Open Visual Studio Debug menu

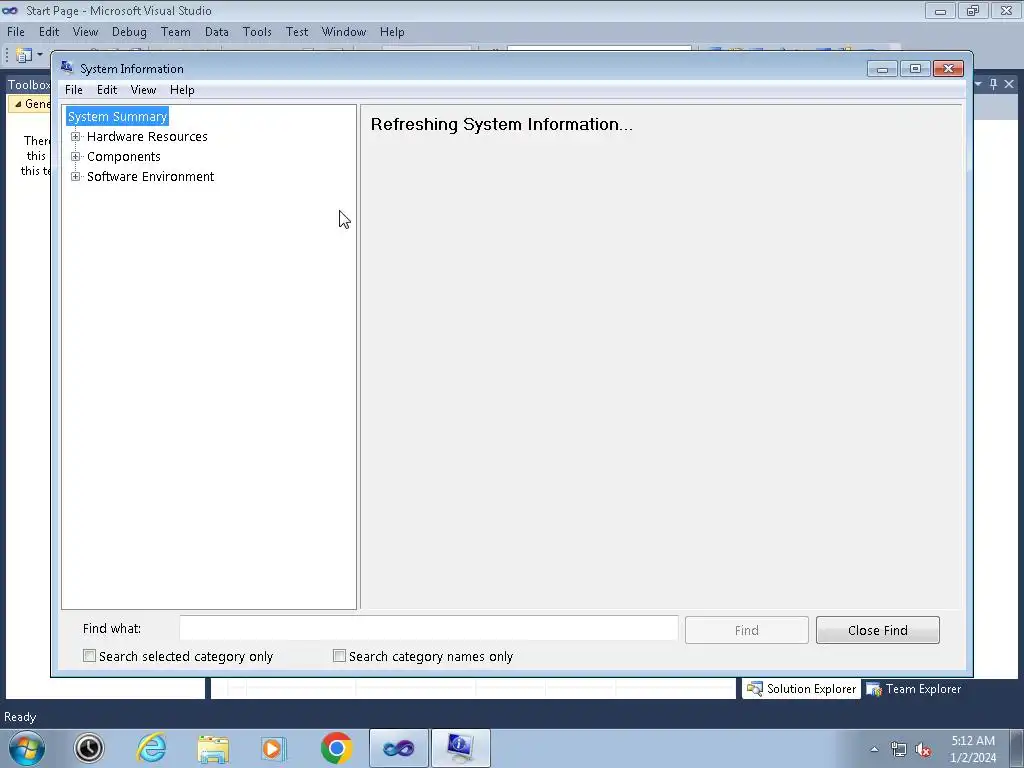[x=129, y=32]
